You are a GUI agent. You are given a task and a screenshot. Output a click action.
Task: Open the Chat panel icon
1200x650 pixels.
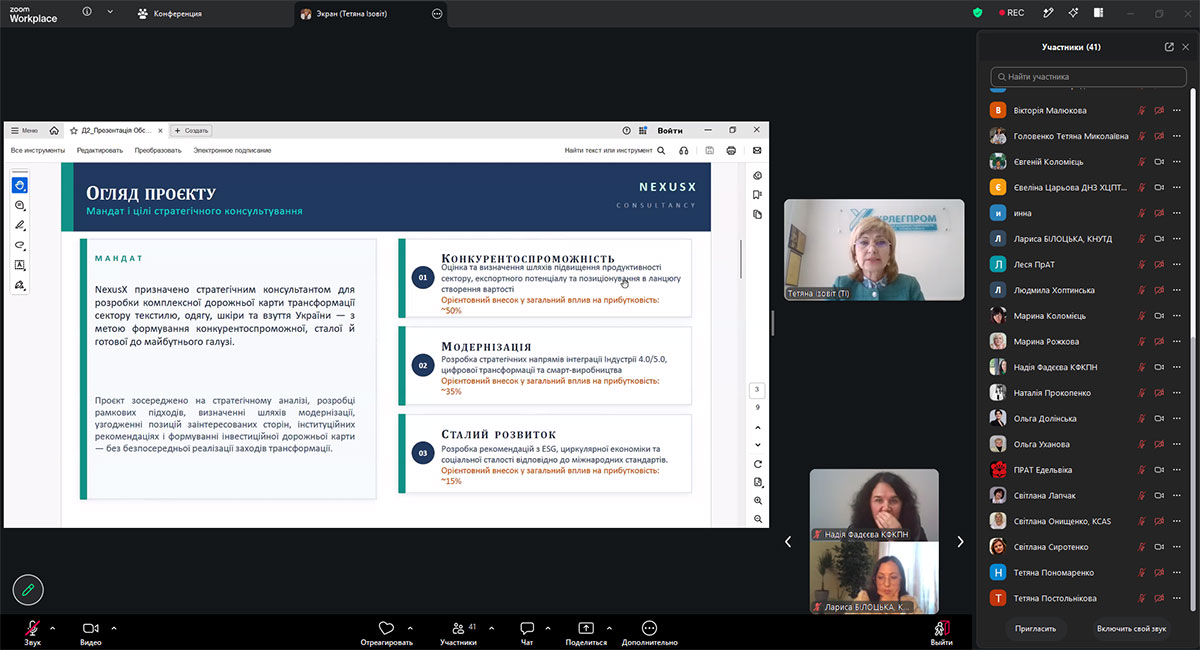click(527, 628)
